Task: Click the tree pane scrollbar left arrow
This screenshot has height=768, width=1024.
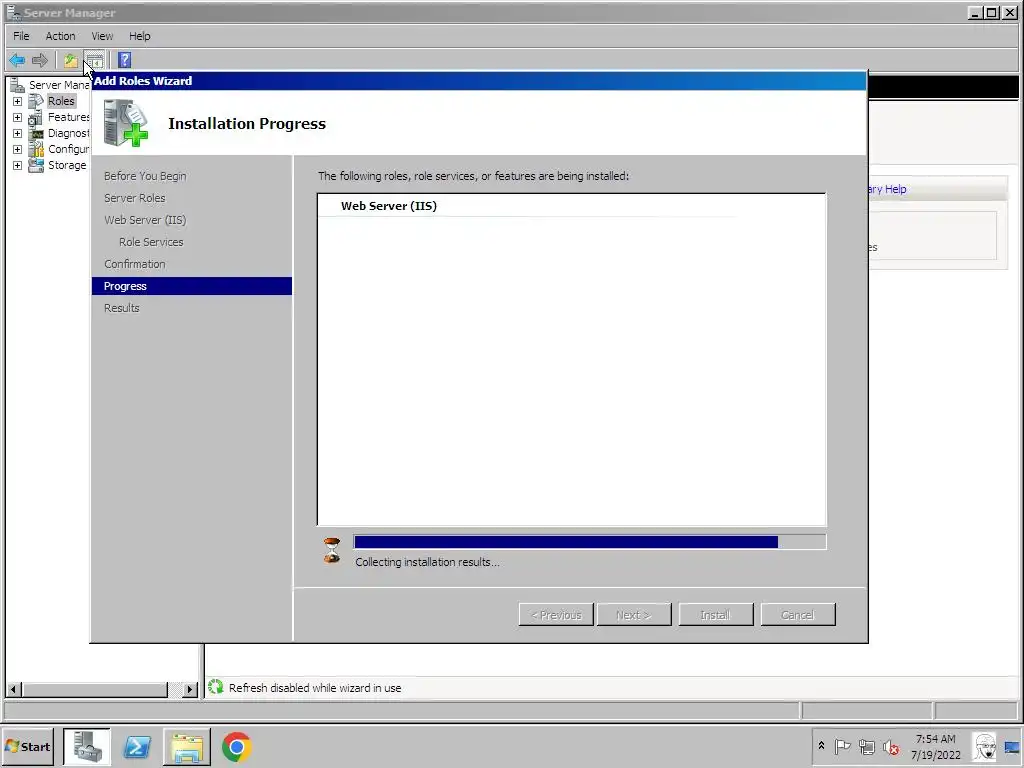Action: point(14,689)
